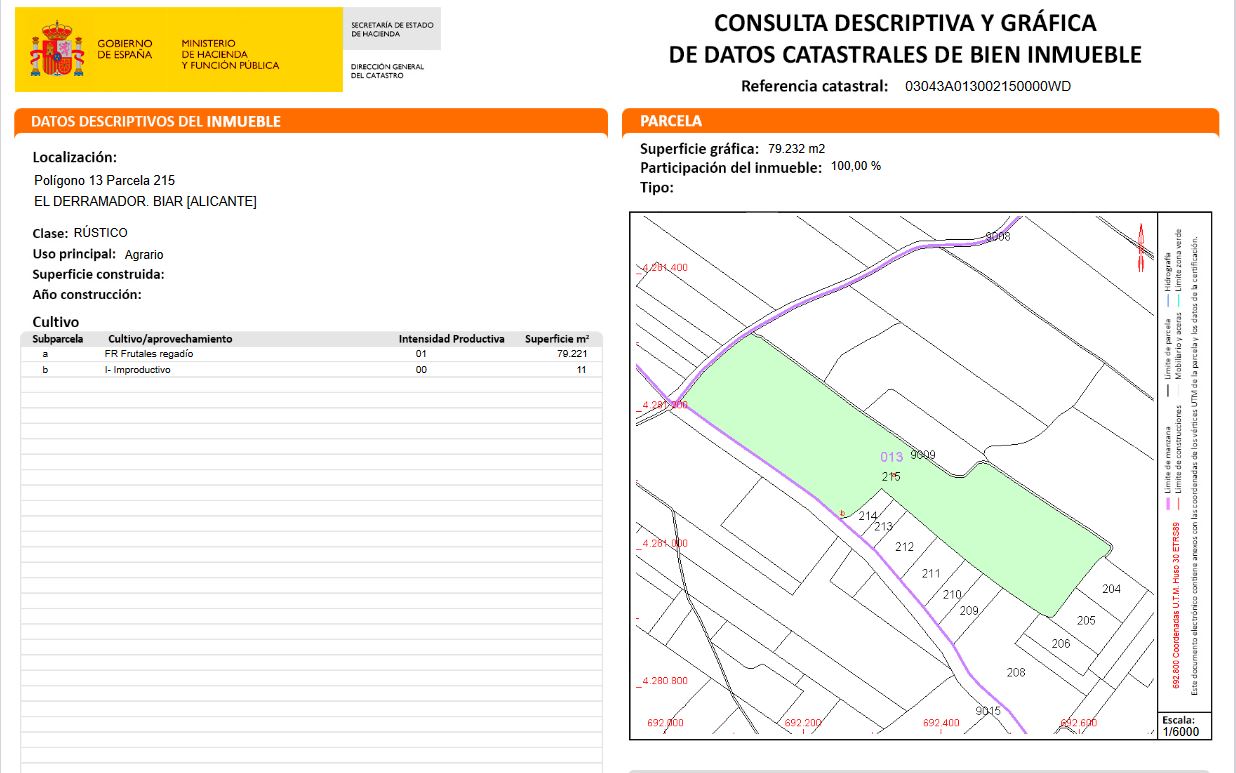Select the Datos Descriptivos del Inmueble header
This screenshot has width=1236, height=773.
(156, 122)
